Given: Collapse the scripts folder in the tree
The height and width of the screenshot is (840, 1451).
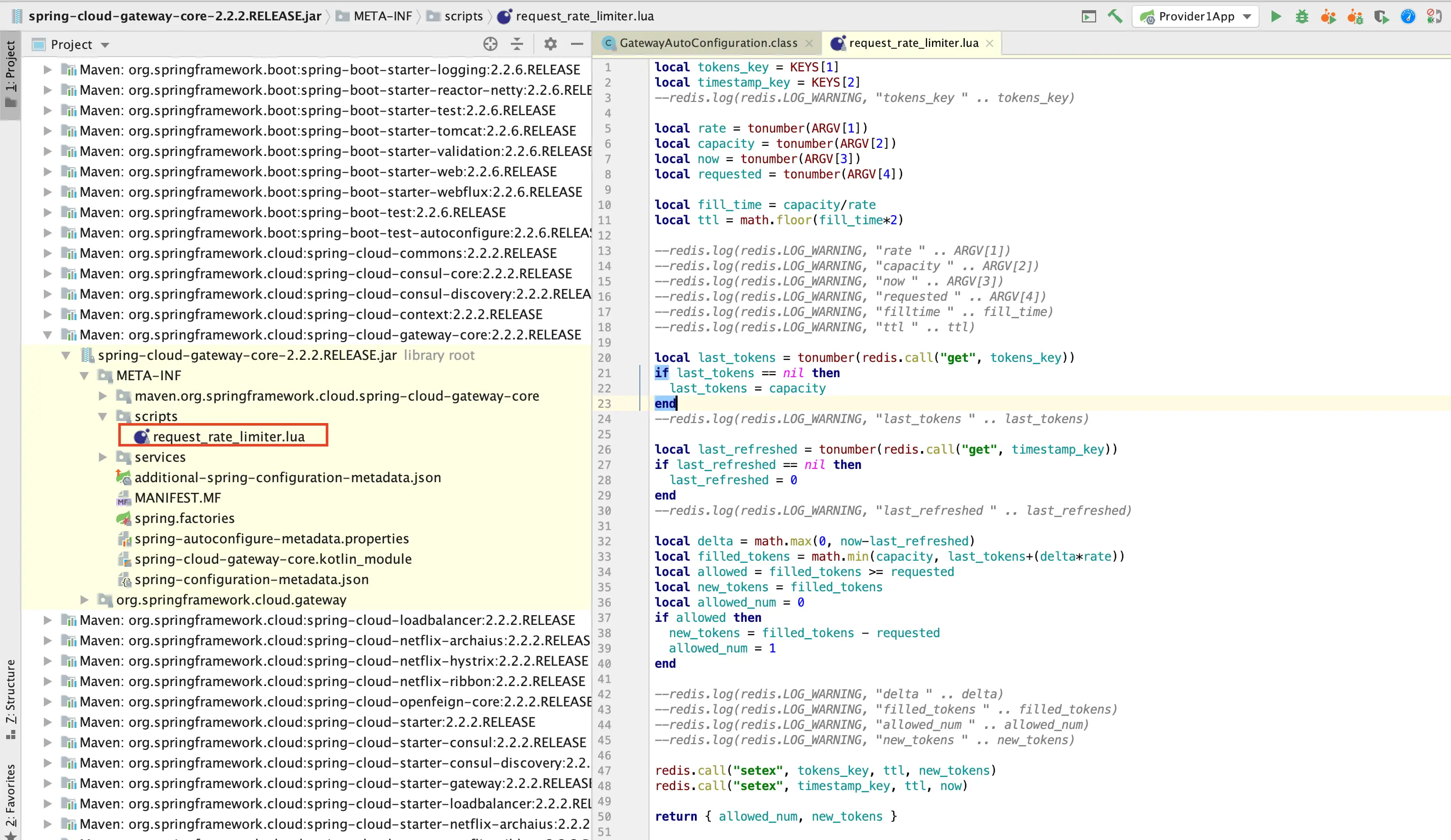Looking at the screenshot, I should coord(103,416).
